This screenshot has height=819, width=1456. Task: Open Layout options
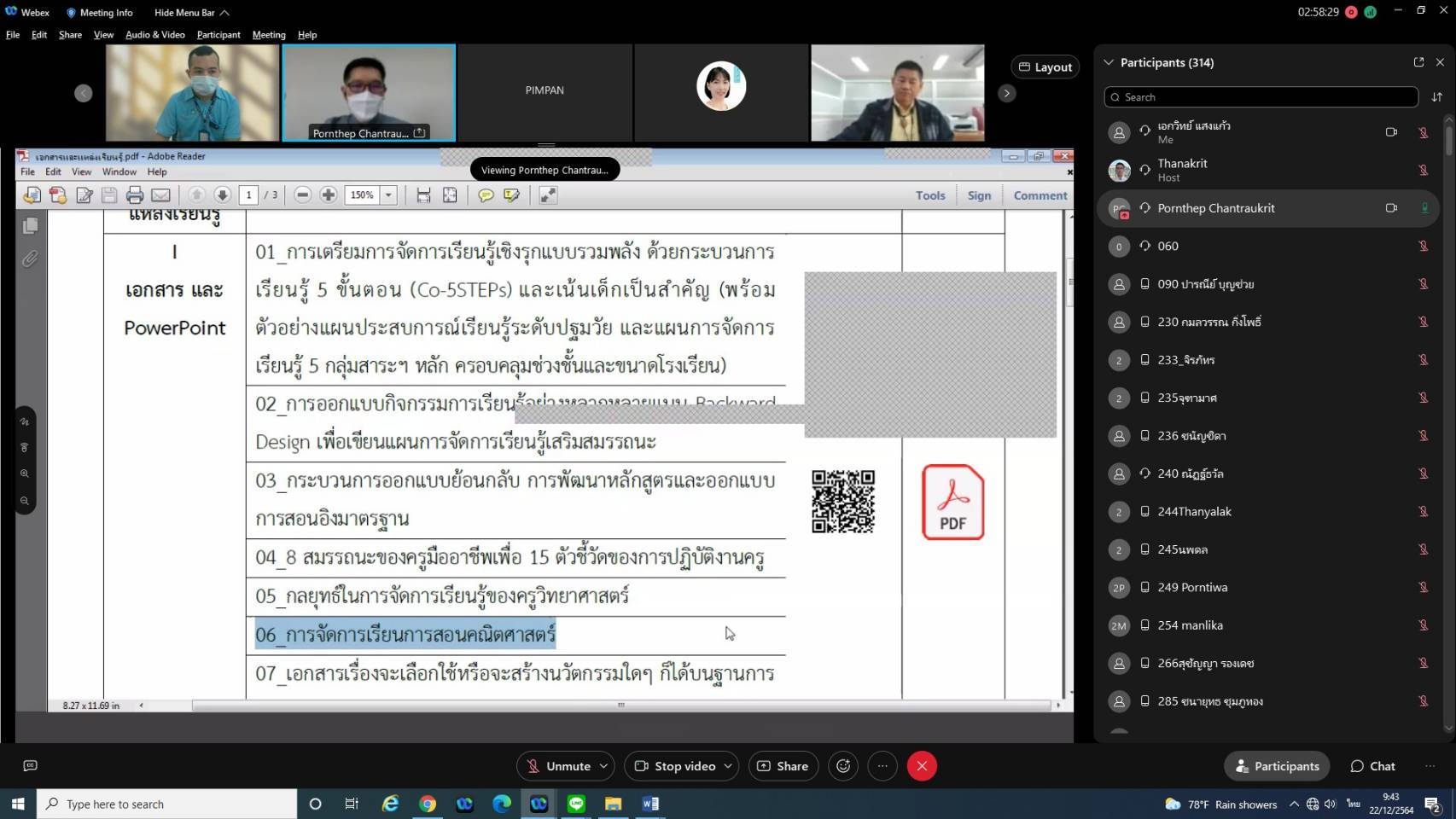(x=1045, y=67)
